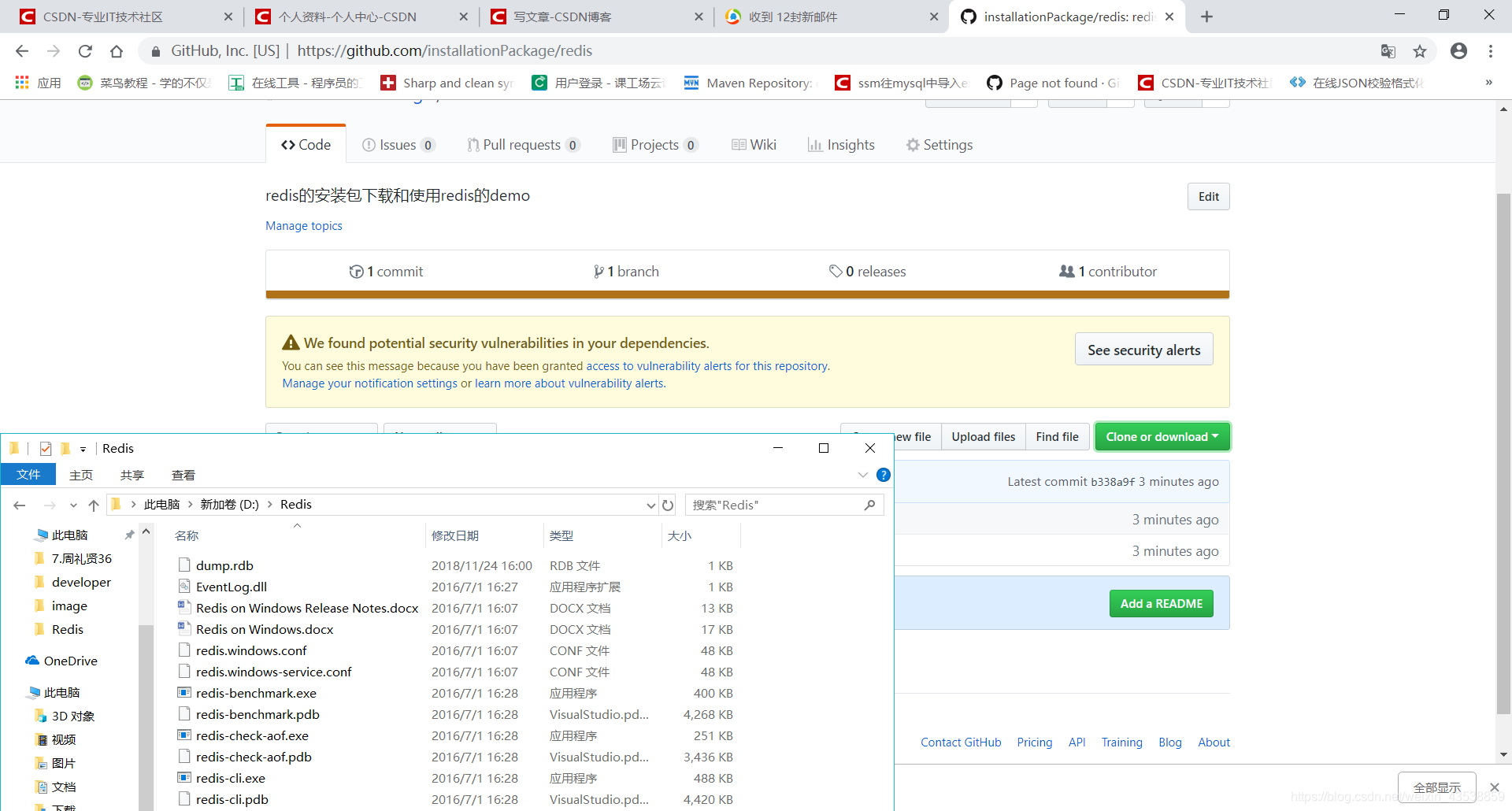Viewport: 1512px width, 811px height.
Task: Select the dump.rdb file
Action: pos(224,565)
